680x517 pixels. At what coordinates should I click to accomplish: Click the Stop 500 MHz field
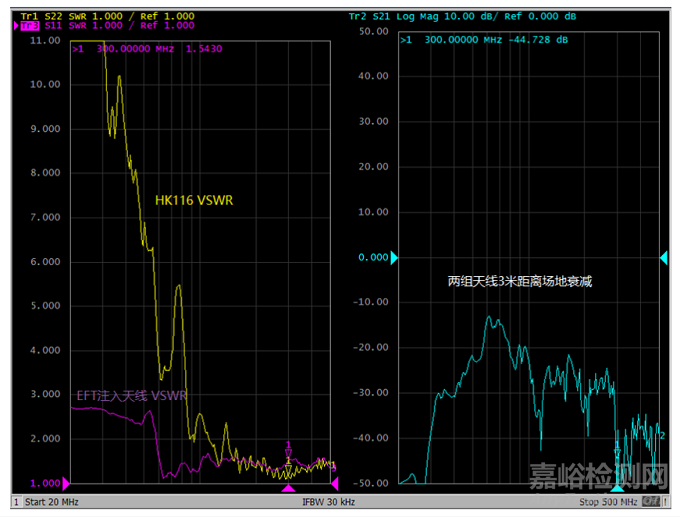click(605, 501)
